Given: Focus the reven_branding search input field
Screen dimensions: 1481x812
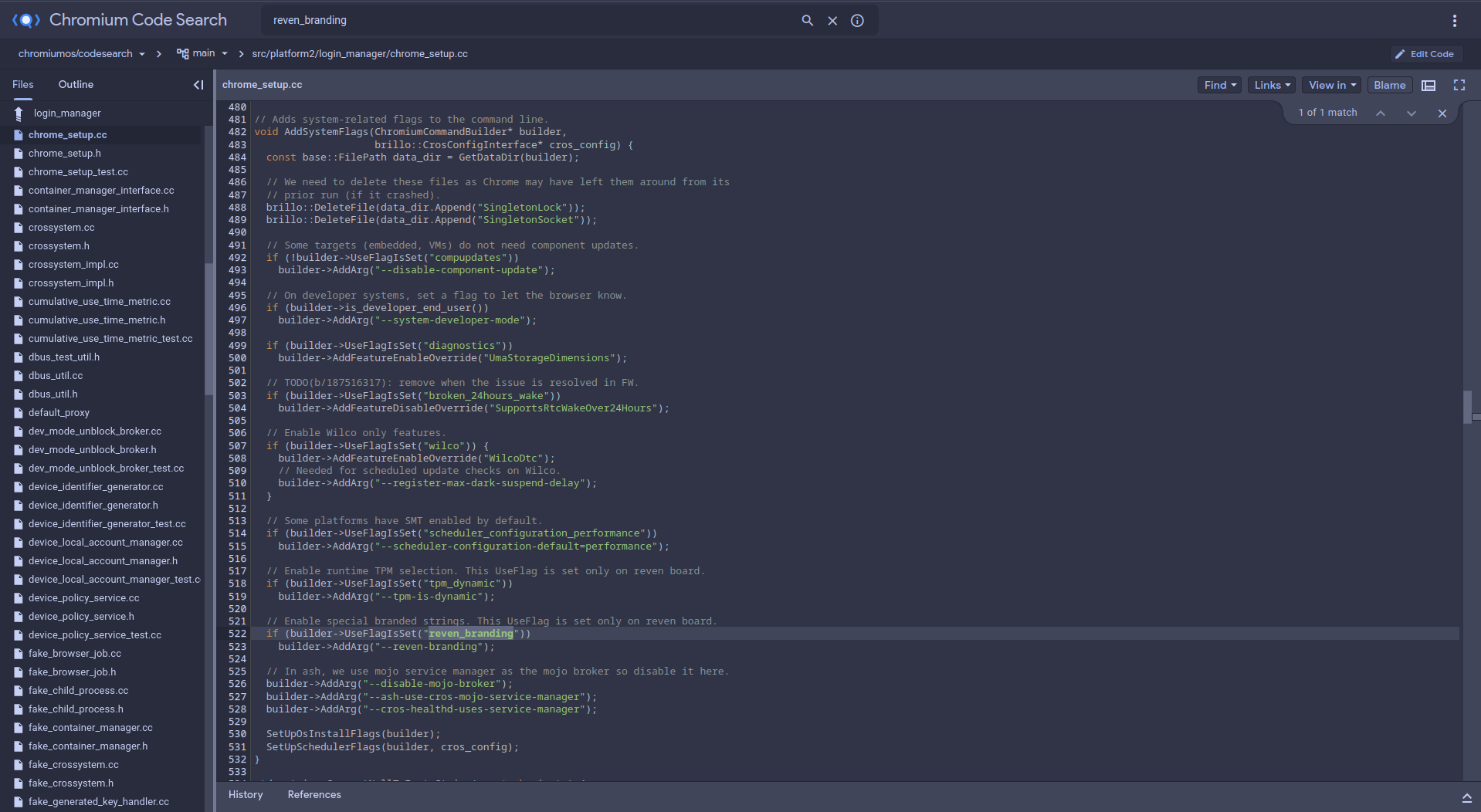Looking at the screenshot, I should (x=533, y=21).
